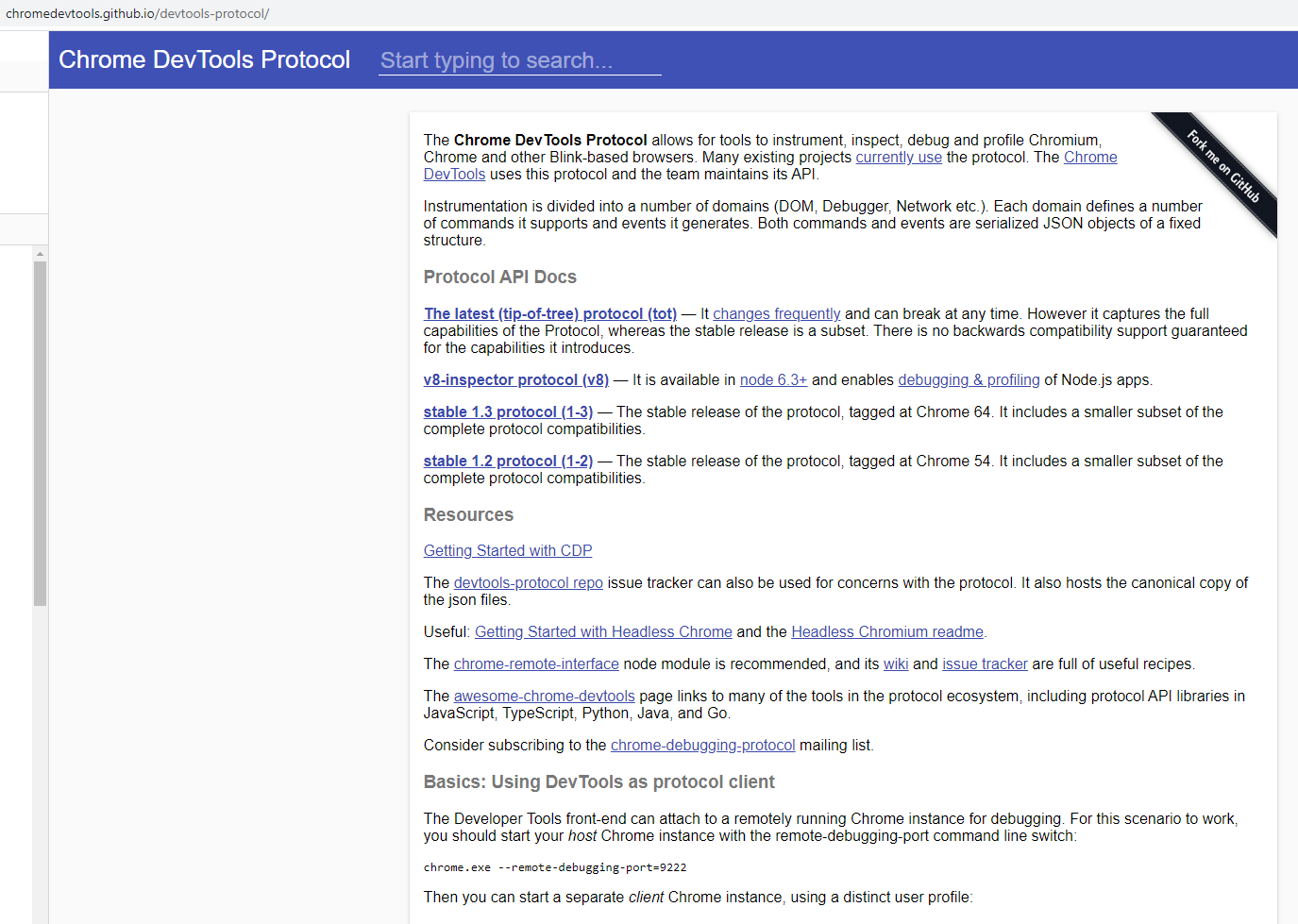The width and height of the screenshot is (1298, 924).
Task: Click the Fork me on GitHub ribbon
Action: click(x=1222, y=166)
